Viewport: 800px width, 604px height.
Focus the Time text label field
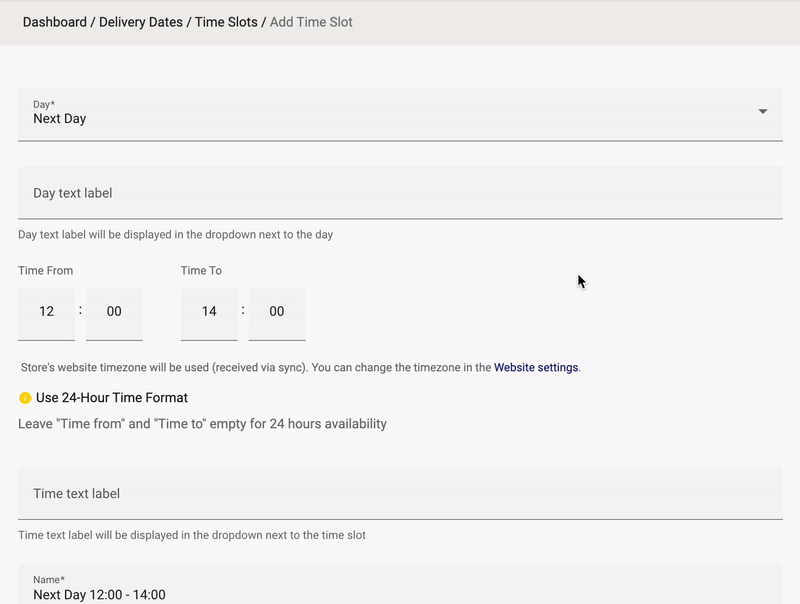(x=400, y=493)
